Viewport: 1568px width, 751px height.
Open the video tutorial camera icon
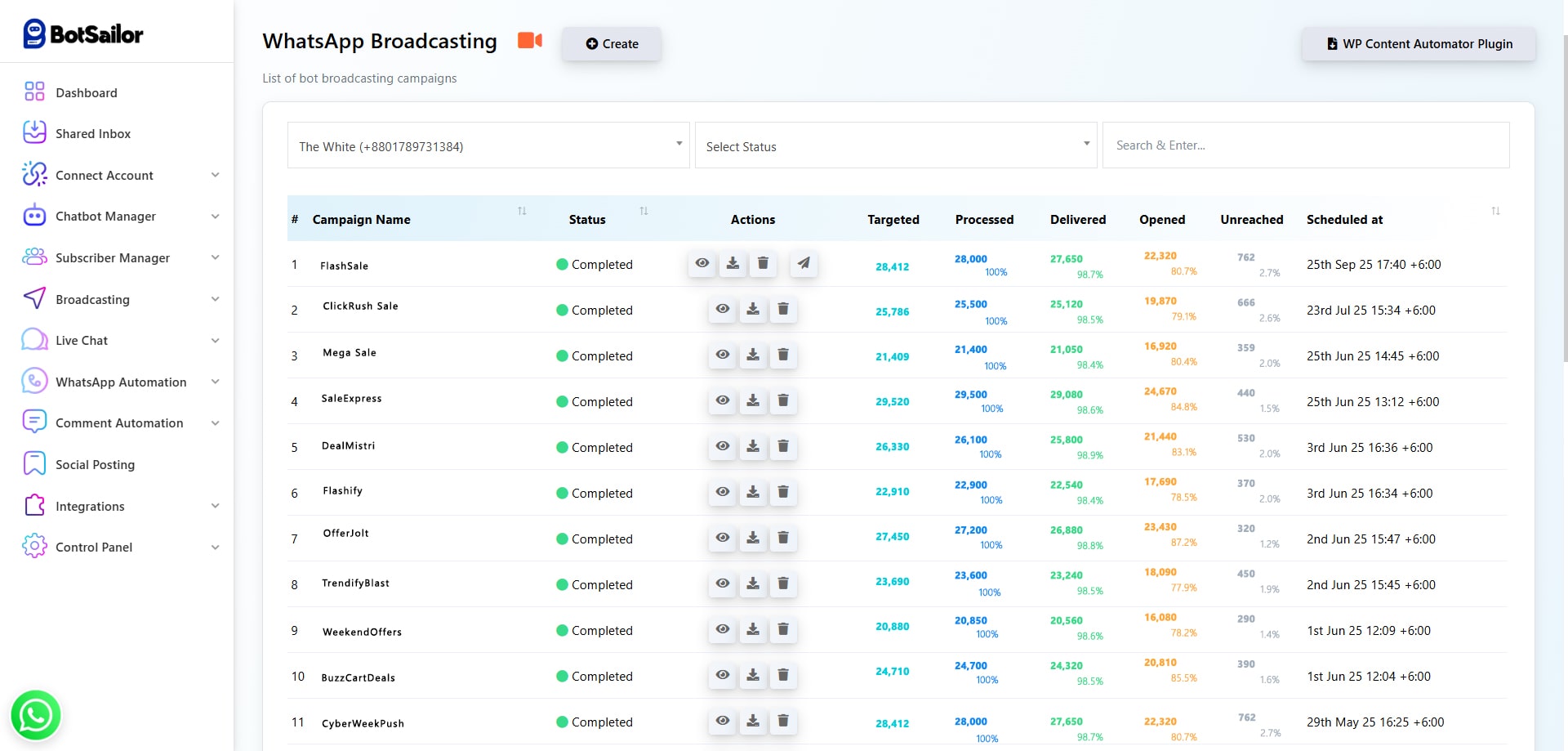pyautogui.click(x=530, y=41)
